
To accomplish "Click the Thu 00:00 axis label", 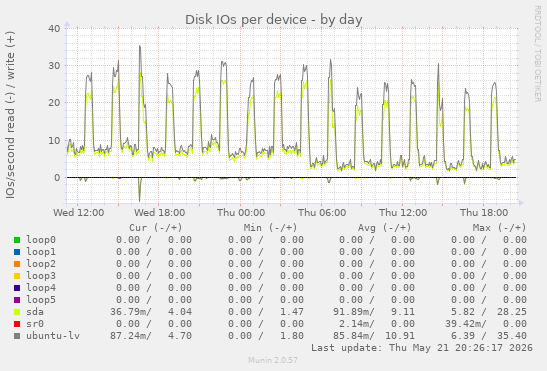I will click(x=241, y=213).
